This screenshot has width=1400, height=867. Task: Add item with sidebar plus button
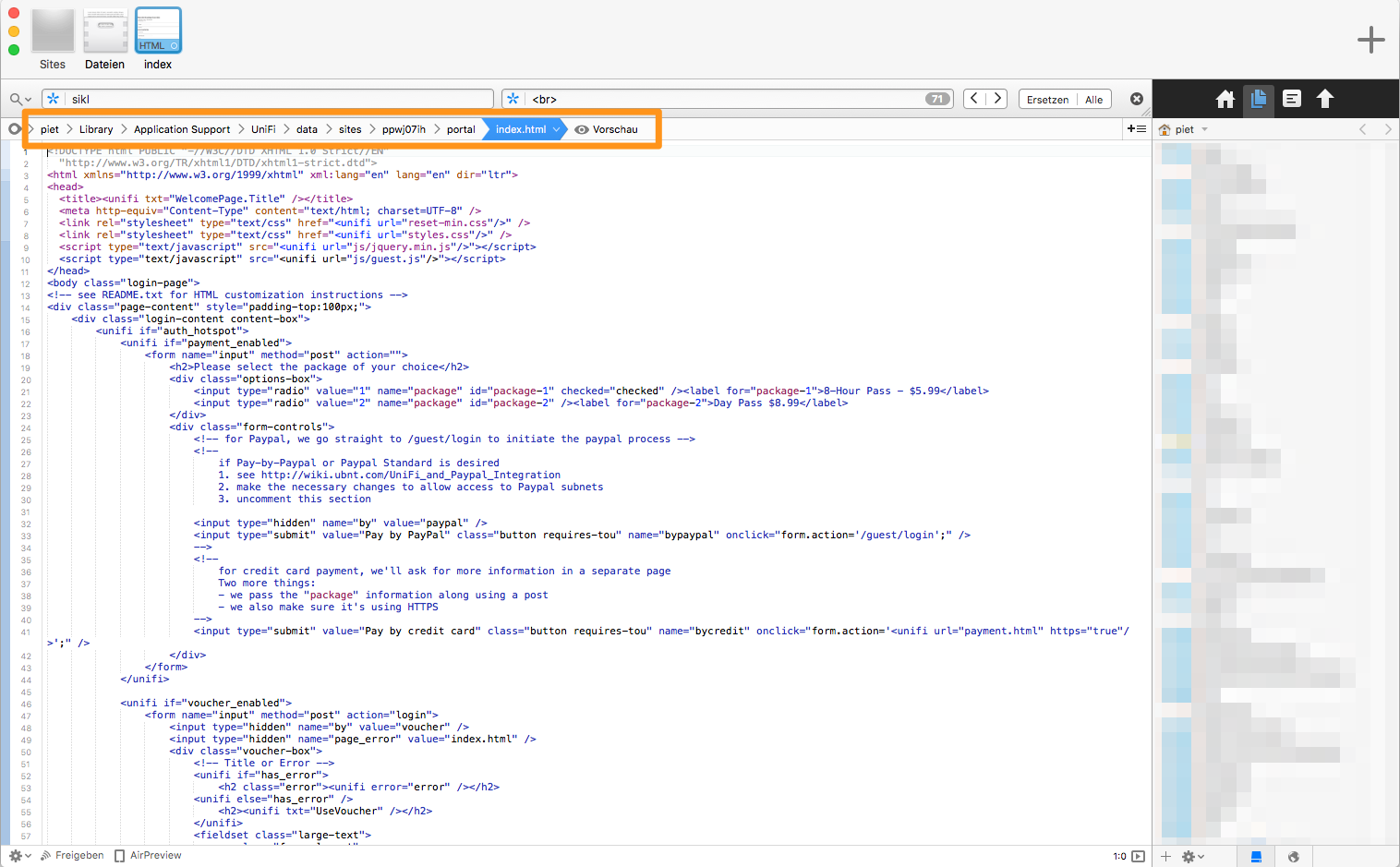[1165, 857]
